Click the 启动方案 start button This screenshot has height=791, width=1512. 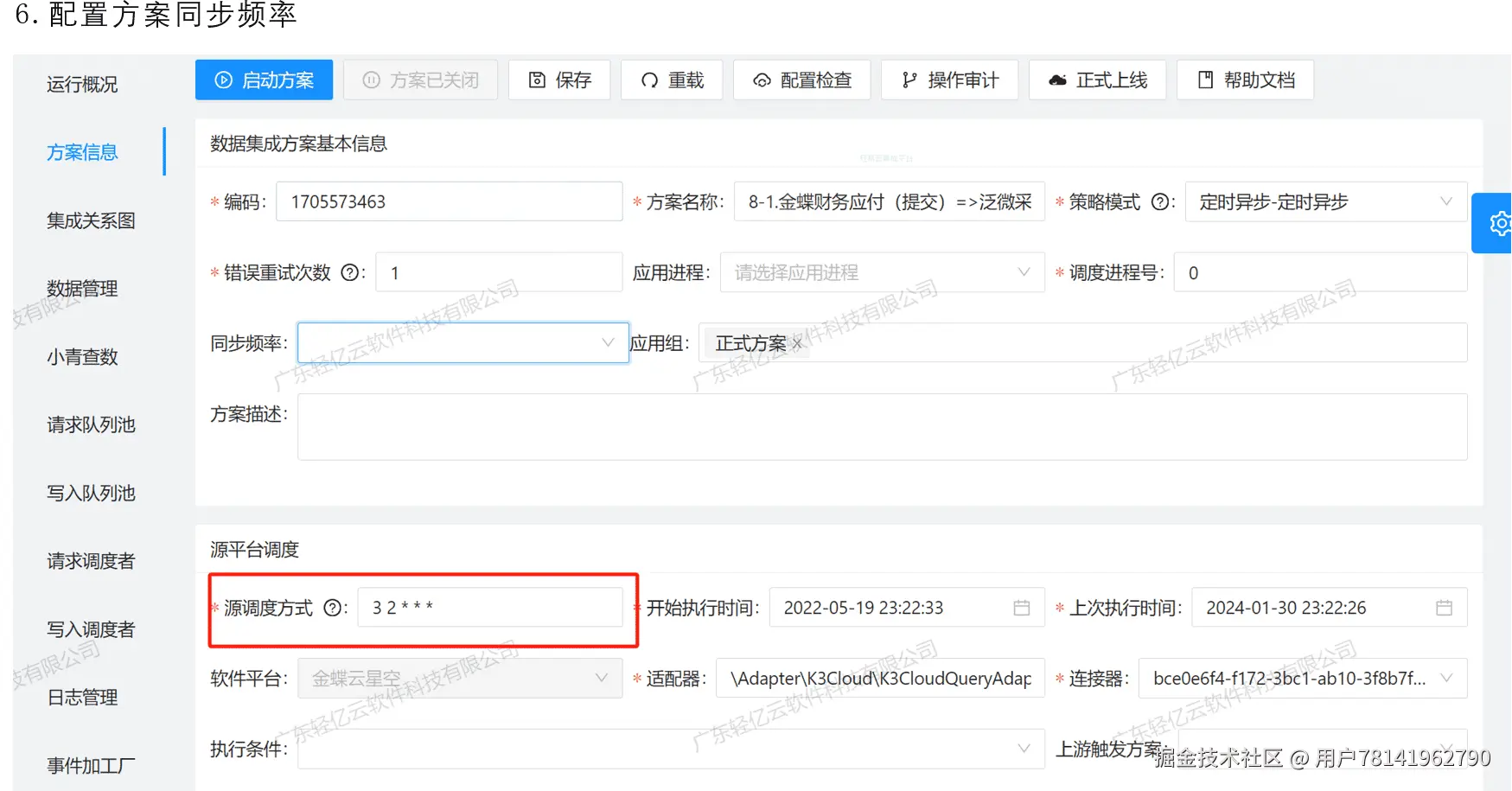click(264, 80)
